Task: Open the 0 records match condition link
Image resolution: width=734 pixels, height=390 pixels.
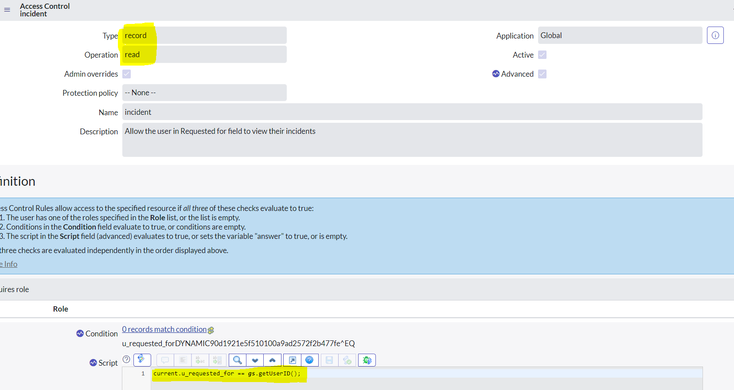Action: click(x=164, y=329)
